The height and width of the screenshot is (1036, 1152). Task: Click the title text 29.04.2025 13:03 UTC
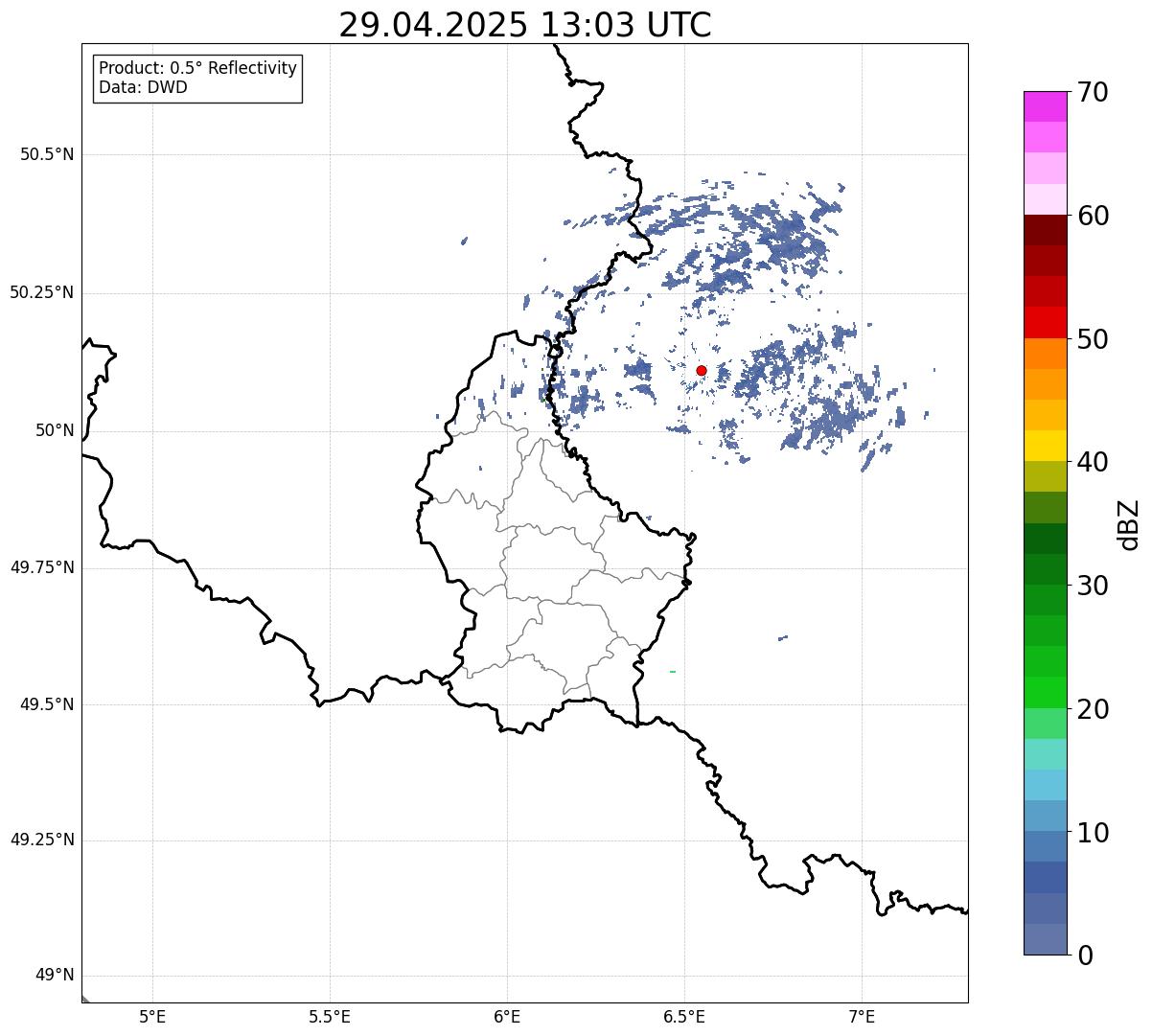pyautogui.click(x=525, y=25)
